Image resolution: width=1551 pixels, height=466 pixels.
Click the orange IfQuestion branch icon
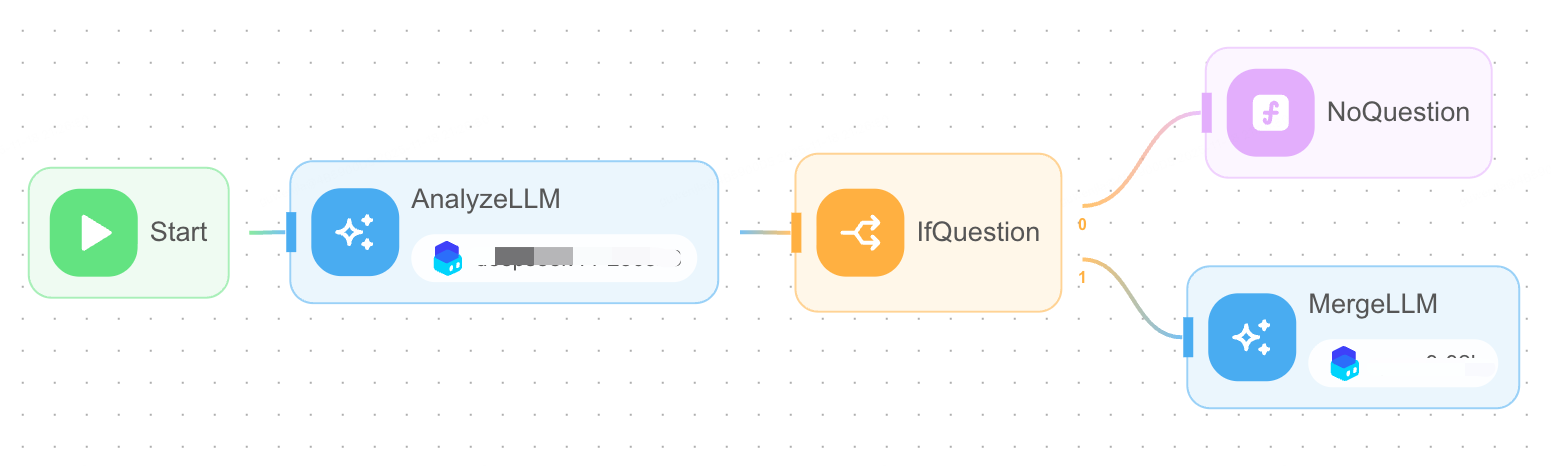[860, 233]
